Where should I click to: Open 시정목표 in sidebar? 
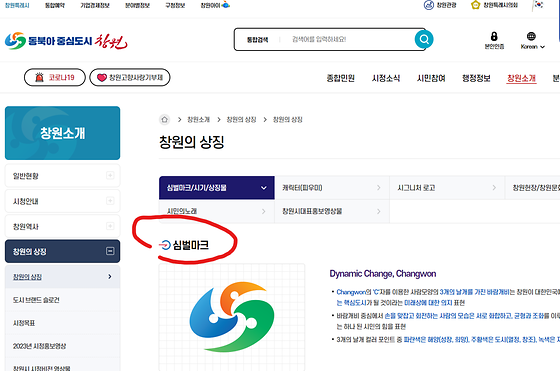tap(24, 323)
